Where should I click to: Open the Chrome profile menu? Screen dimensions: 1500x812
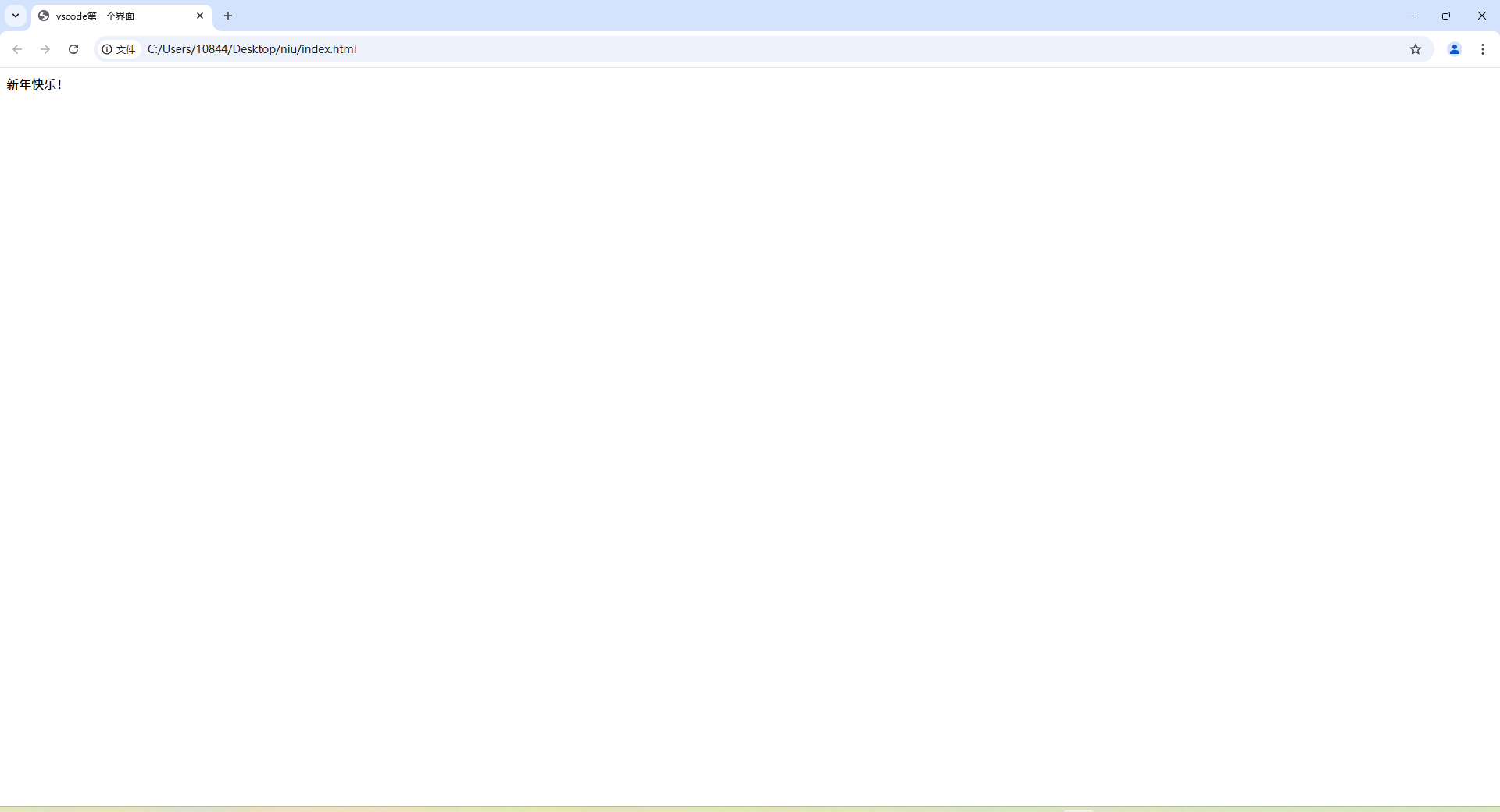pos(1454,49)
